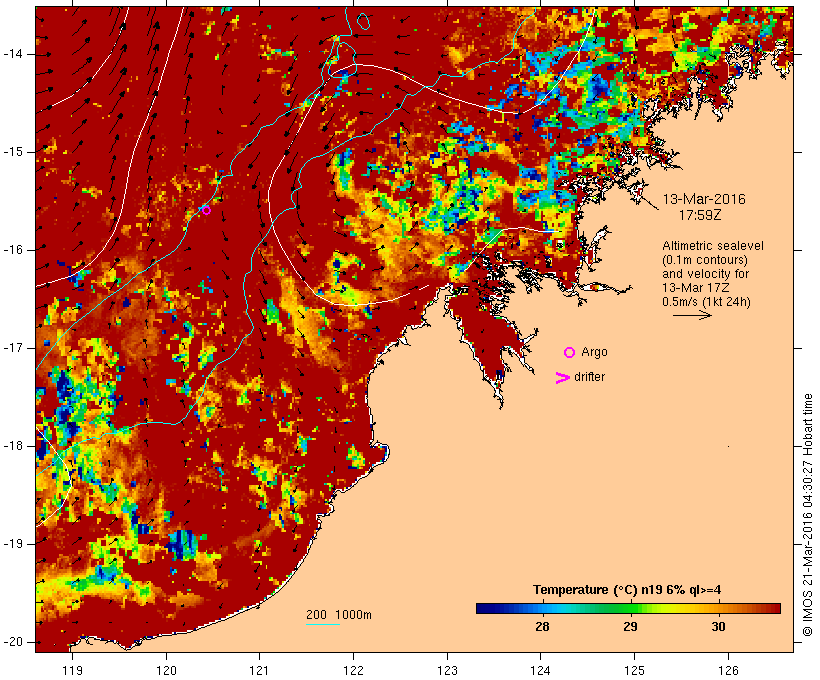Click the '200 1000m' depth contour label
The height and width of the screenshot is (680, 820).
(x=339, y=615)
